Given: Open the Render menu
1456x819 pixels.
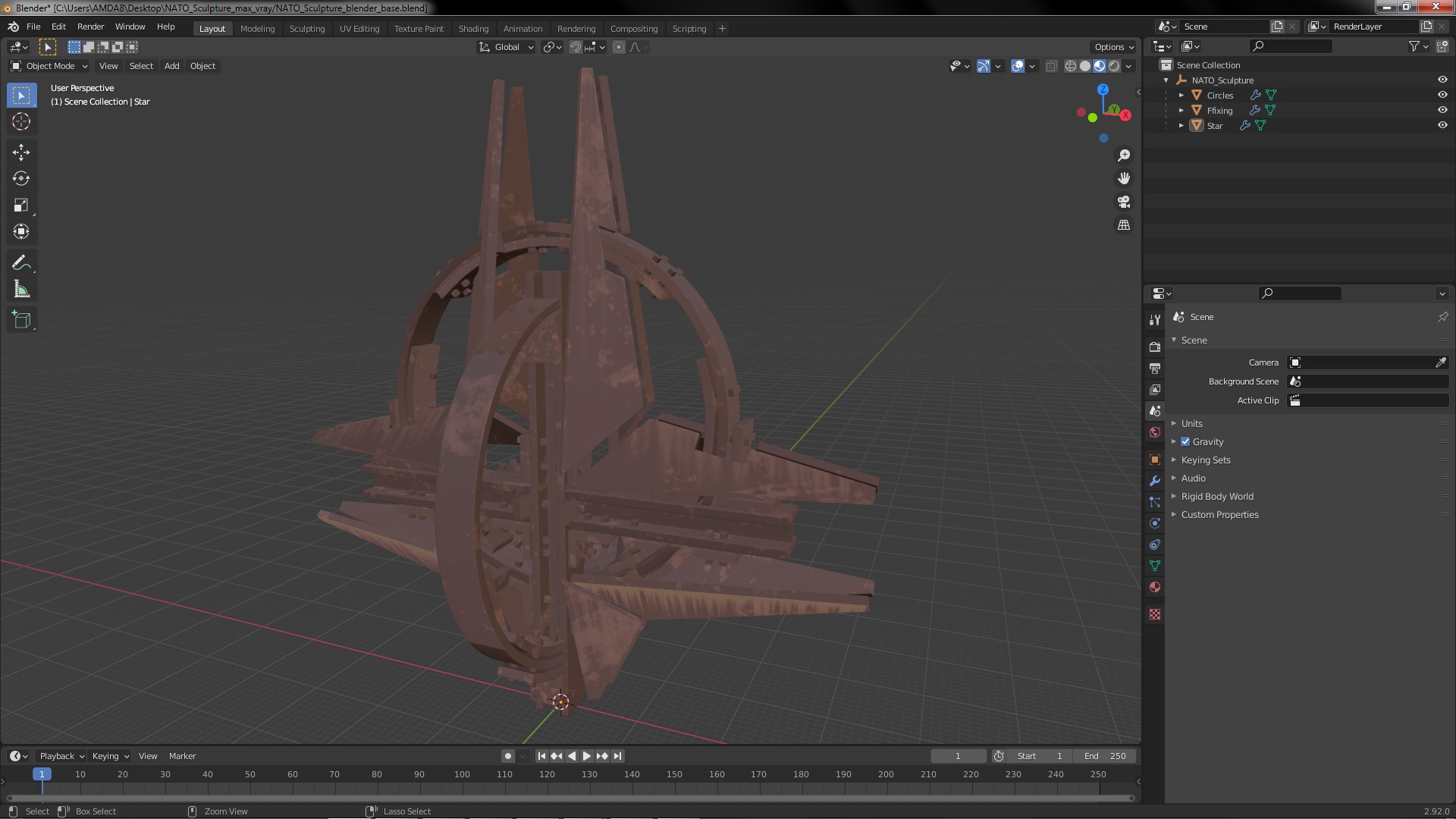Looking at the screenshot, I should coord(90,27).
